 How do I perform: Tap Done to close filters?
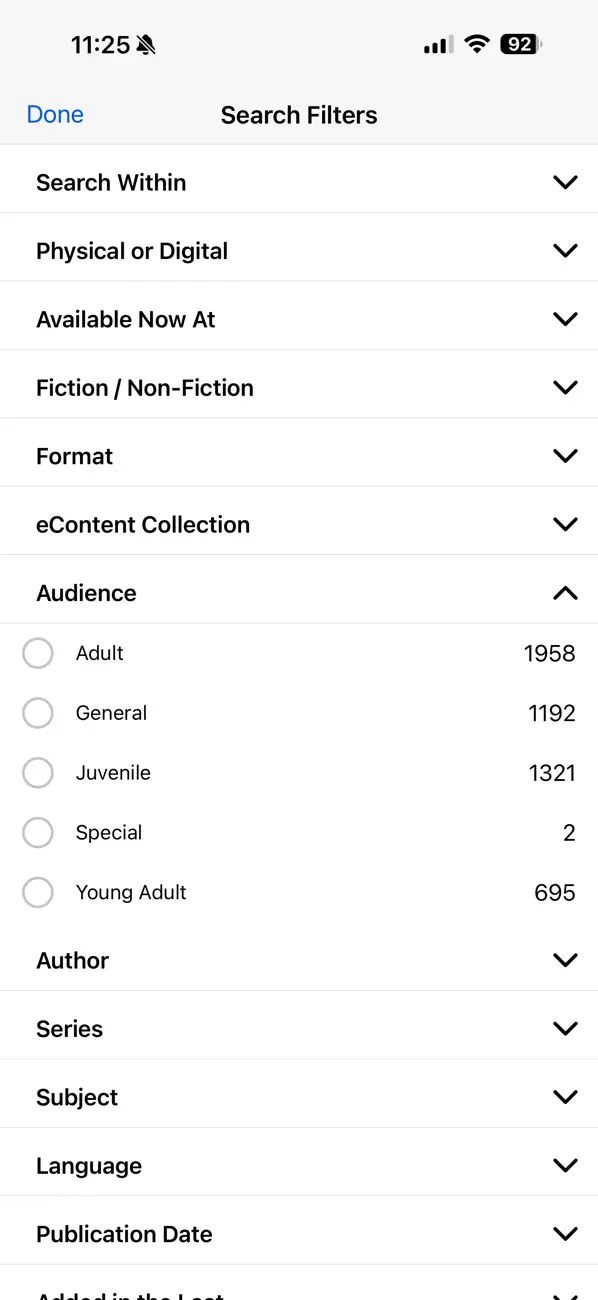[55, 115]
